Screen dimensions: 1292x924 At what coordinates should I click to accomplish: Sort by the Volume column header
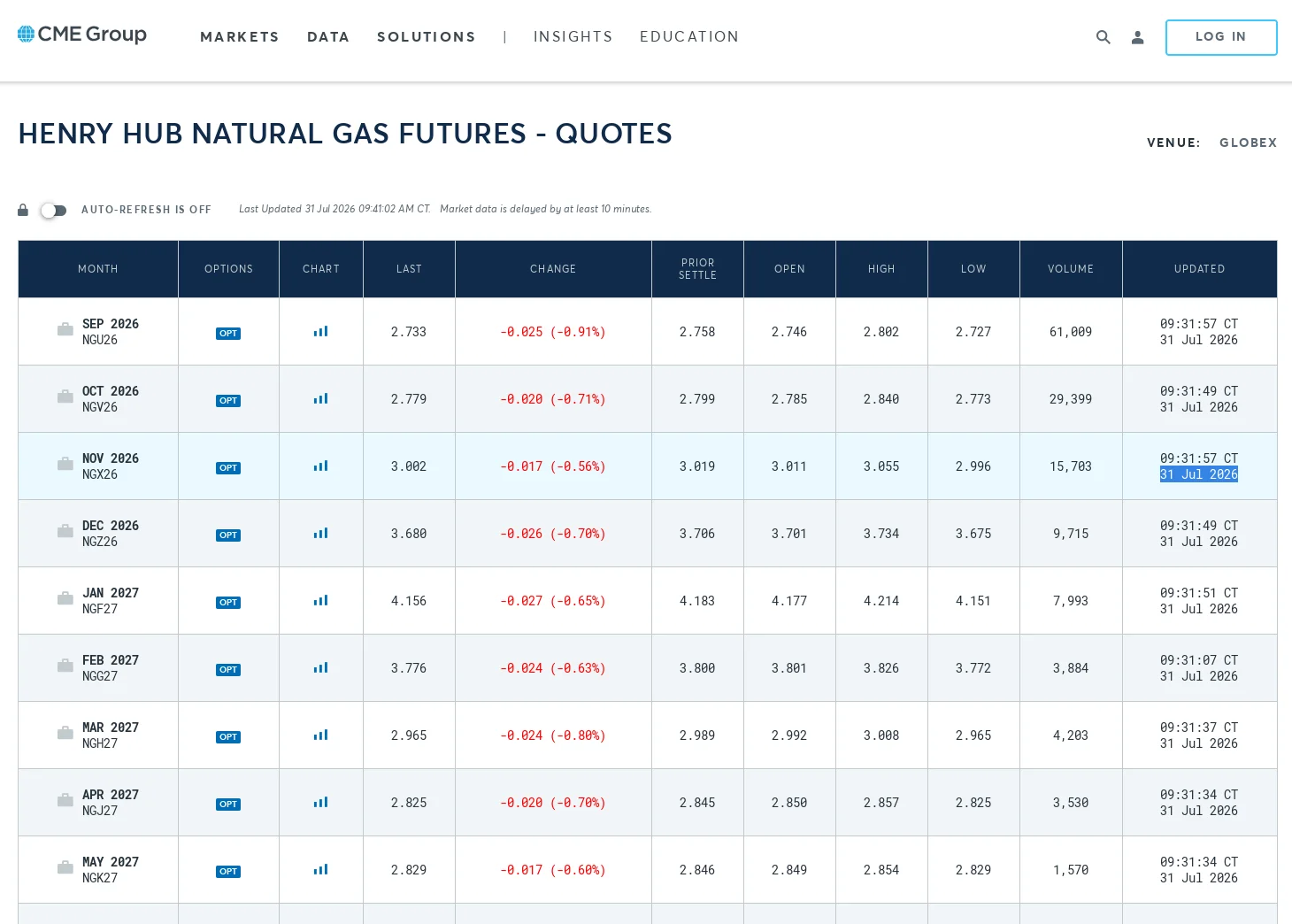tap(1071, 269)
